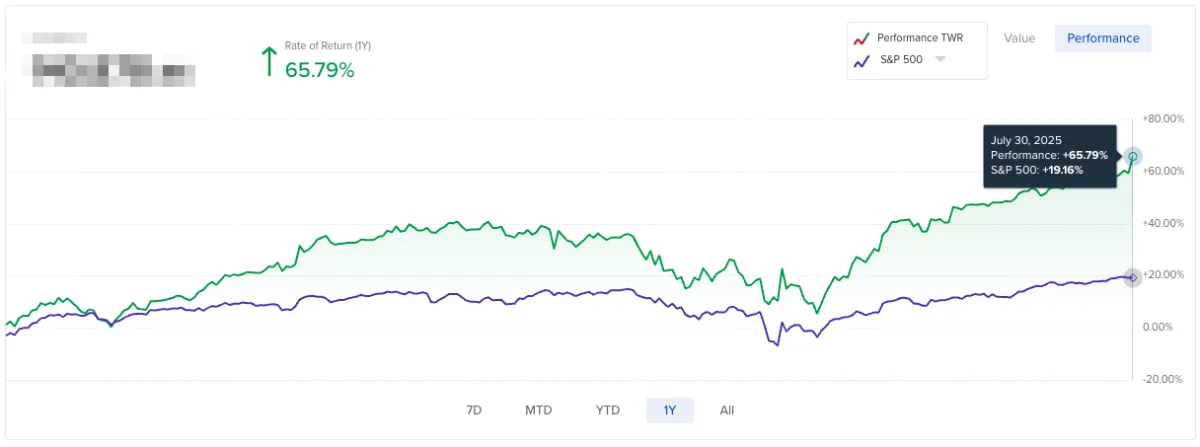Select the 7D time range
Image resolution: width=1200 pixels, height=447 pixels.
475,410
